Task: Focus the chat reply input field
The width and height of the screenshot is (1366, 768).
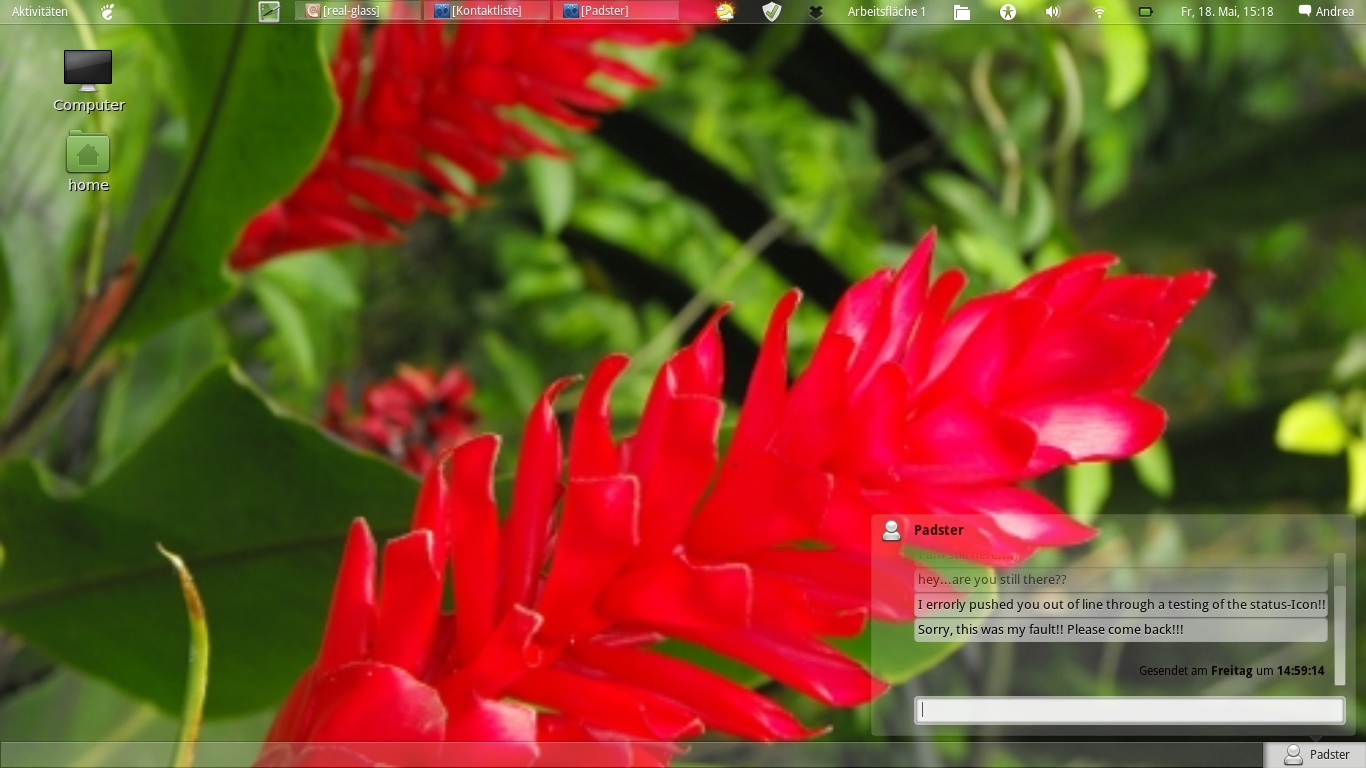Action: [x=1129, y=710]
